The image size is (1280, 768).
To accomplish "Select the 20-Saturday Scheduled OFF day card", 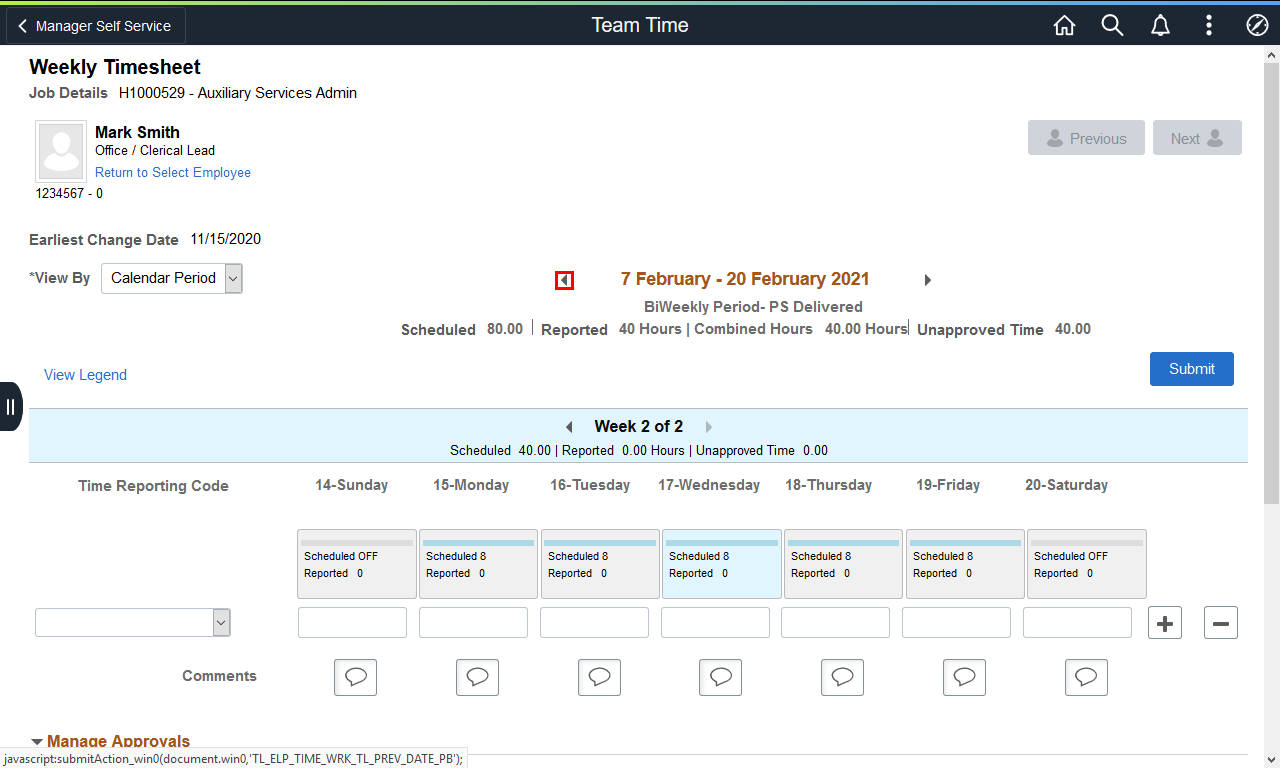I will coord(1087,564).
